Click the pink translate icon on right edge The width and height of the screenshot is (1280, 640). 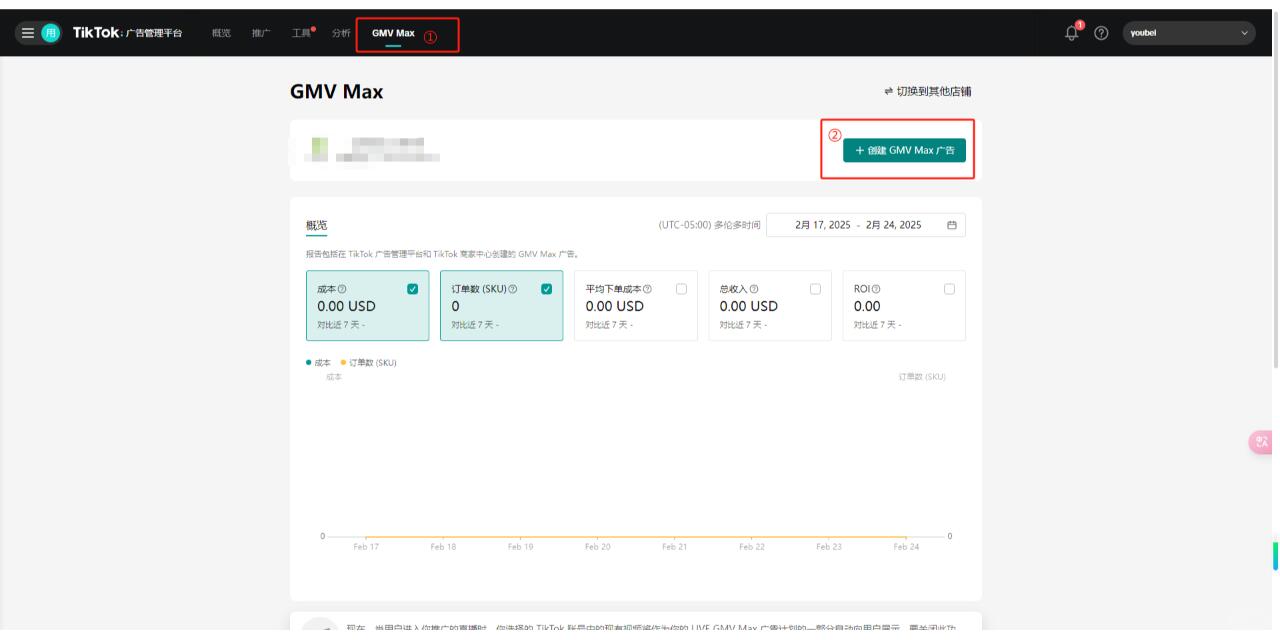1262,443
